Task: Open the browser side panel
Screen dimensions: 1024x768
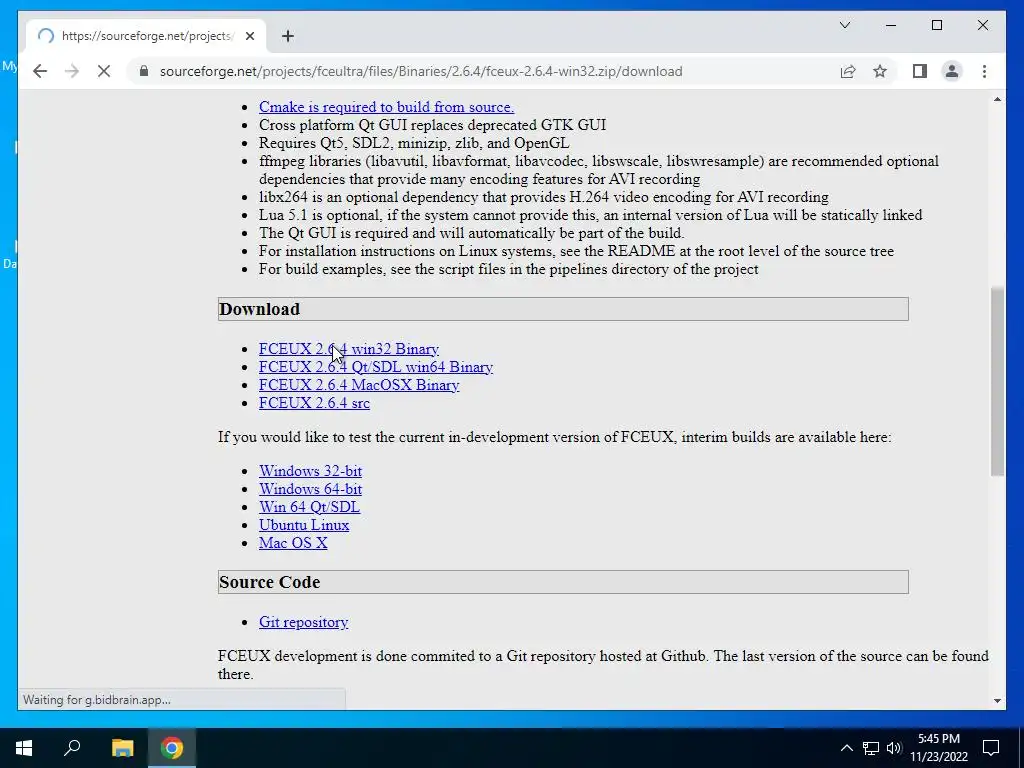Action: [x=920, y=71]
